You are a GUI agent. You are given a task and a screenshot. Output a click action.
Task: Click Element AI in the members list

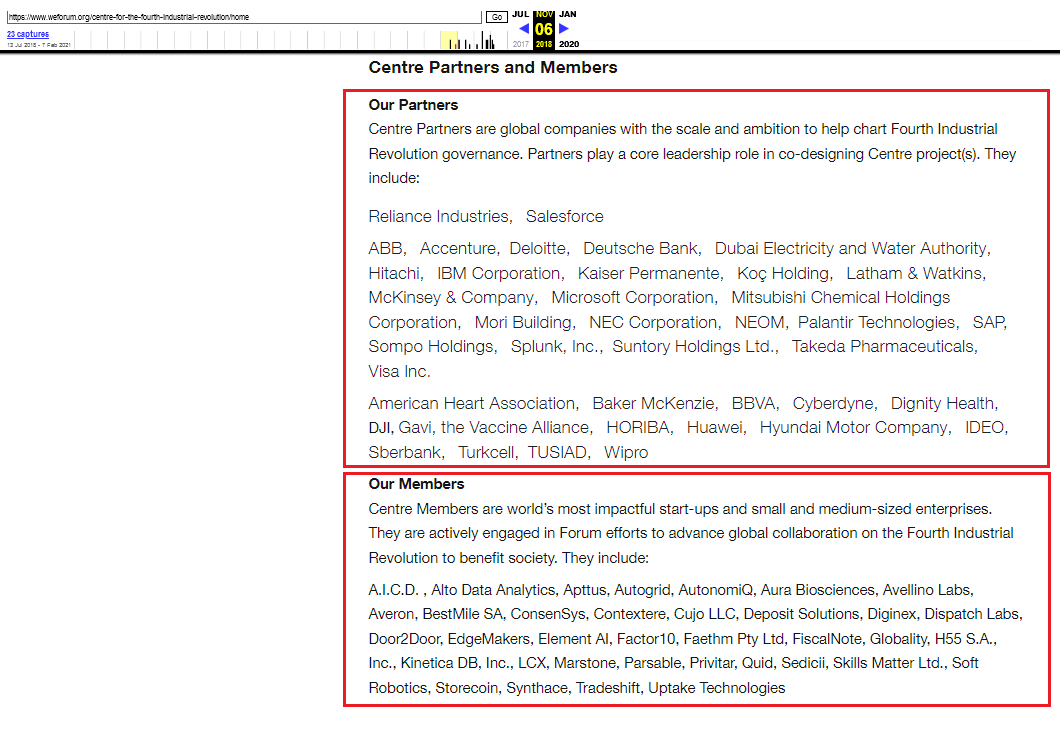pyautogui.click(x=573, y=639)
